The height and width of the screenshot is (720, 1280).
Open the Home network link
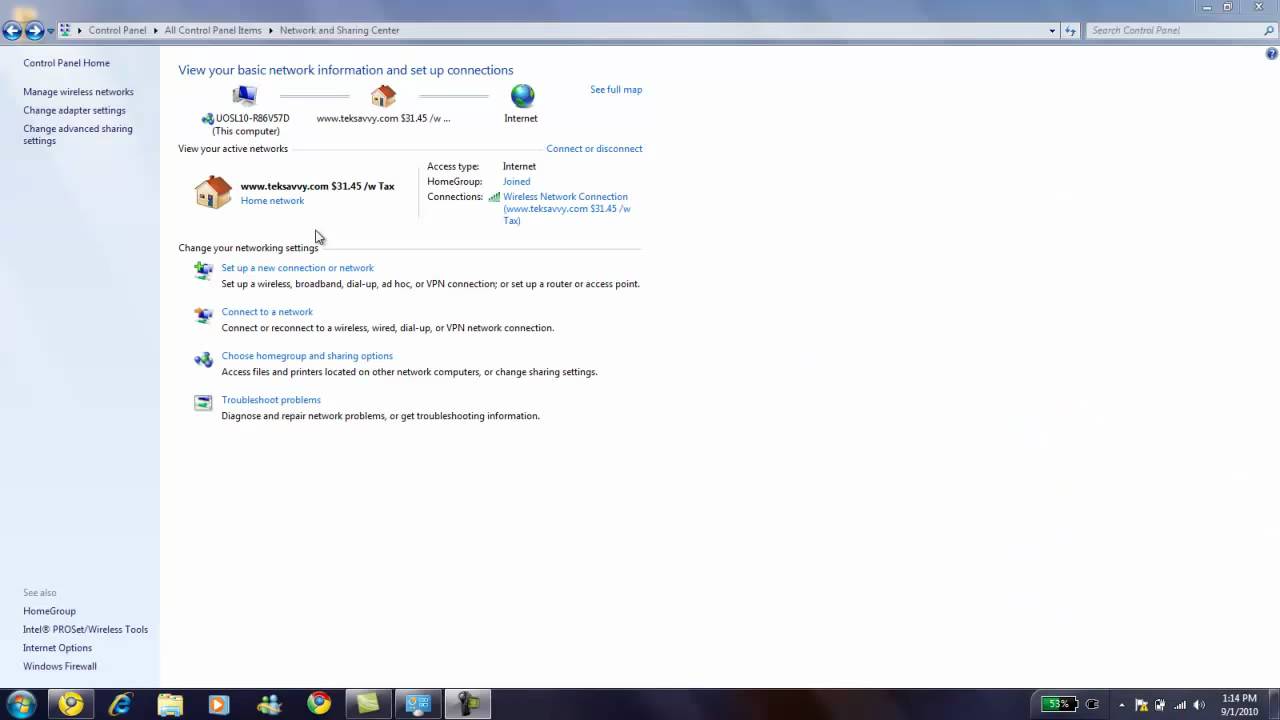click(272, 201)
